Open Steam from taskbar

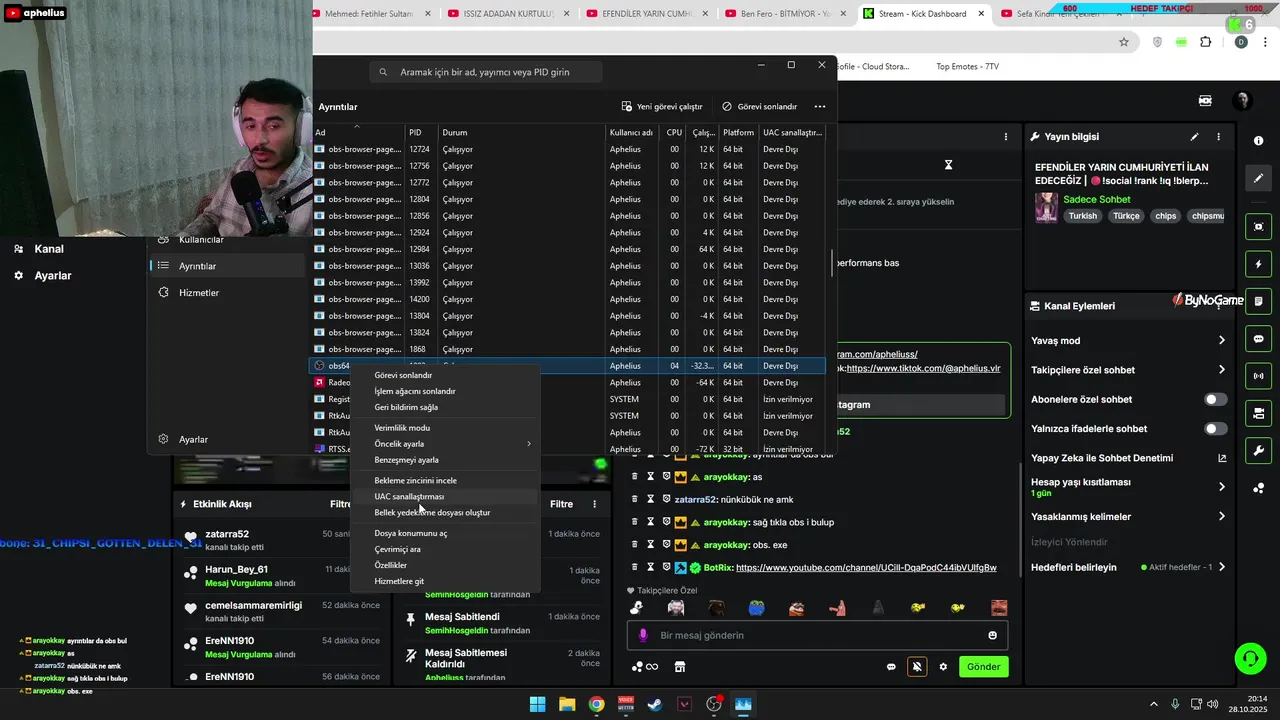click(x=655, y=704)
